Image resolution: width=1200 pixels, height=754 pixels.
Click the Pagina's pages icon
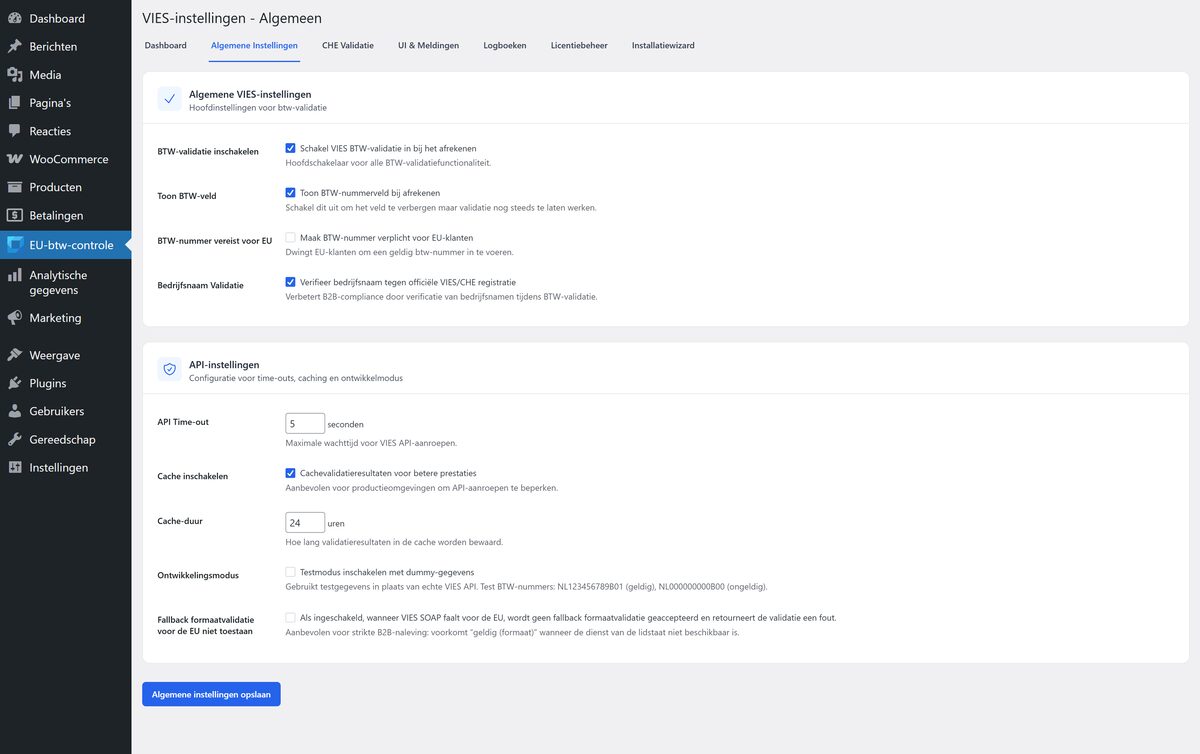tap(15, 102)
